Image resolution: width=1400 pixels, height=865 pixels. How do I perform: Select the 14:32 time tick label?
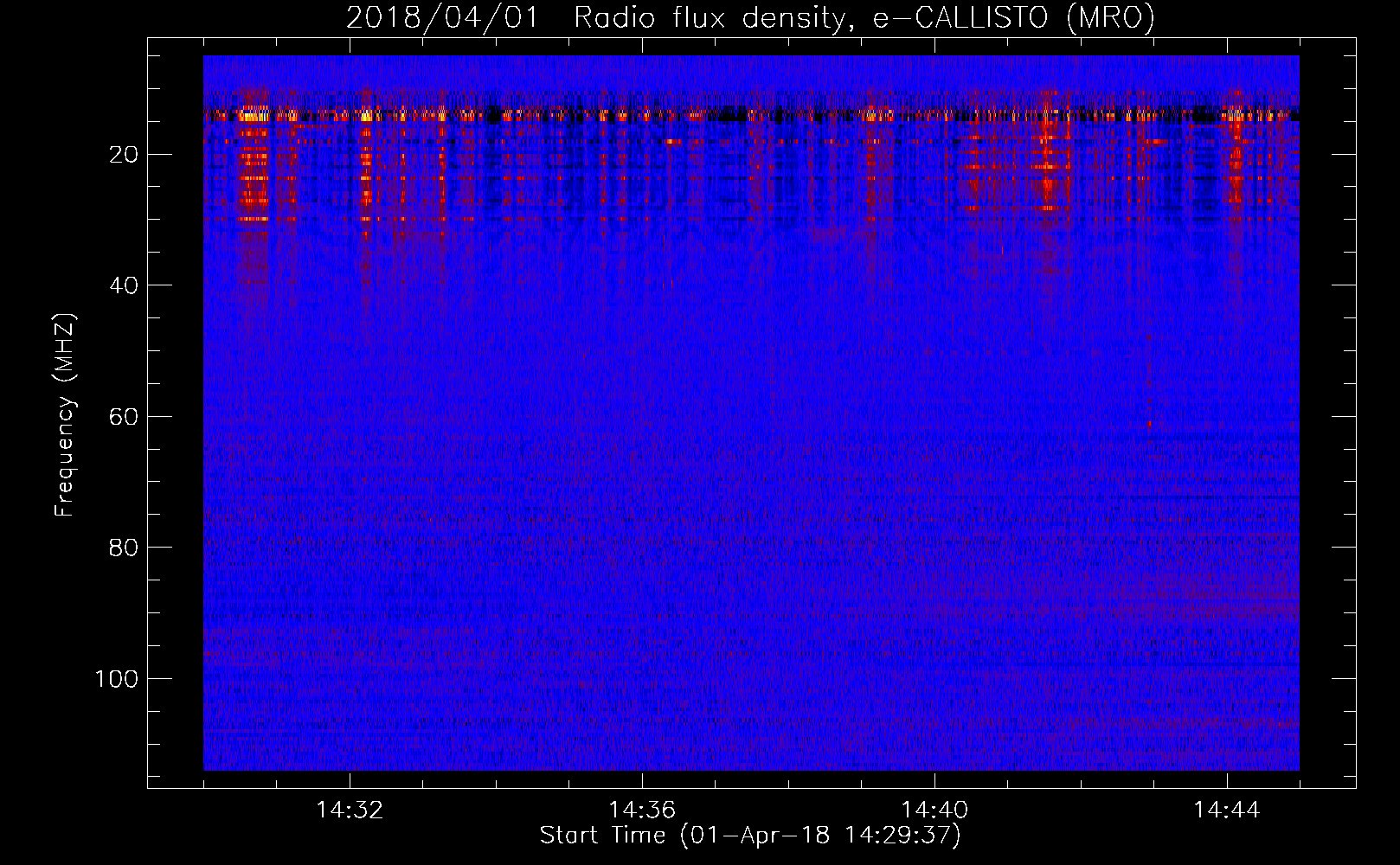(350, 811)
